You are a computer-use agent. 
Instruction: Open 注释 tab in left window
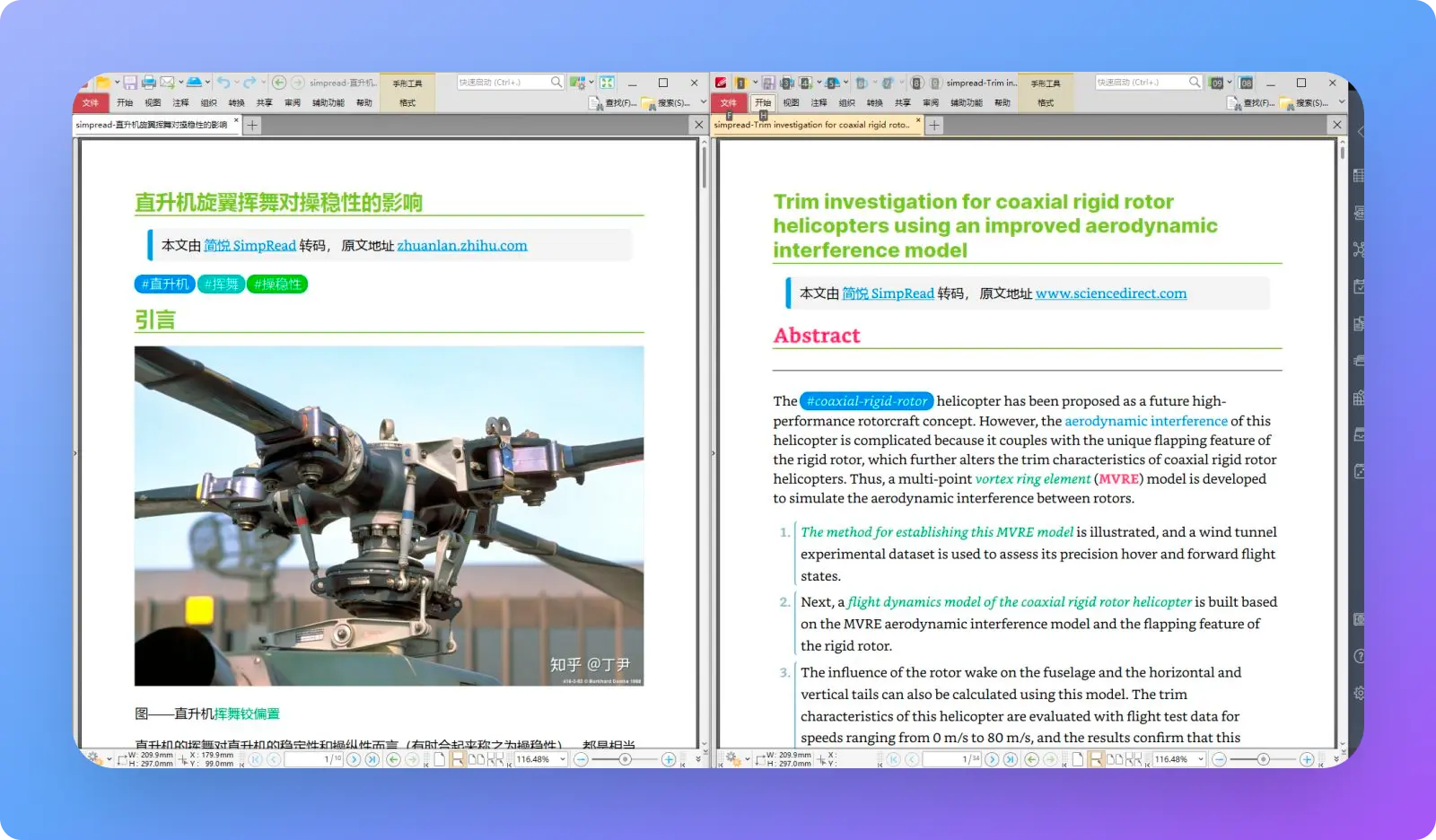(x=180, y=103)
